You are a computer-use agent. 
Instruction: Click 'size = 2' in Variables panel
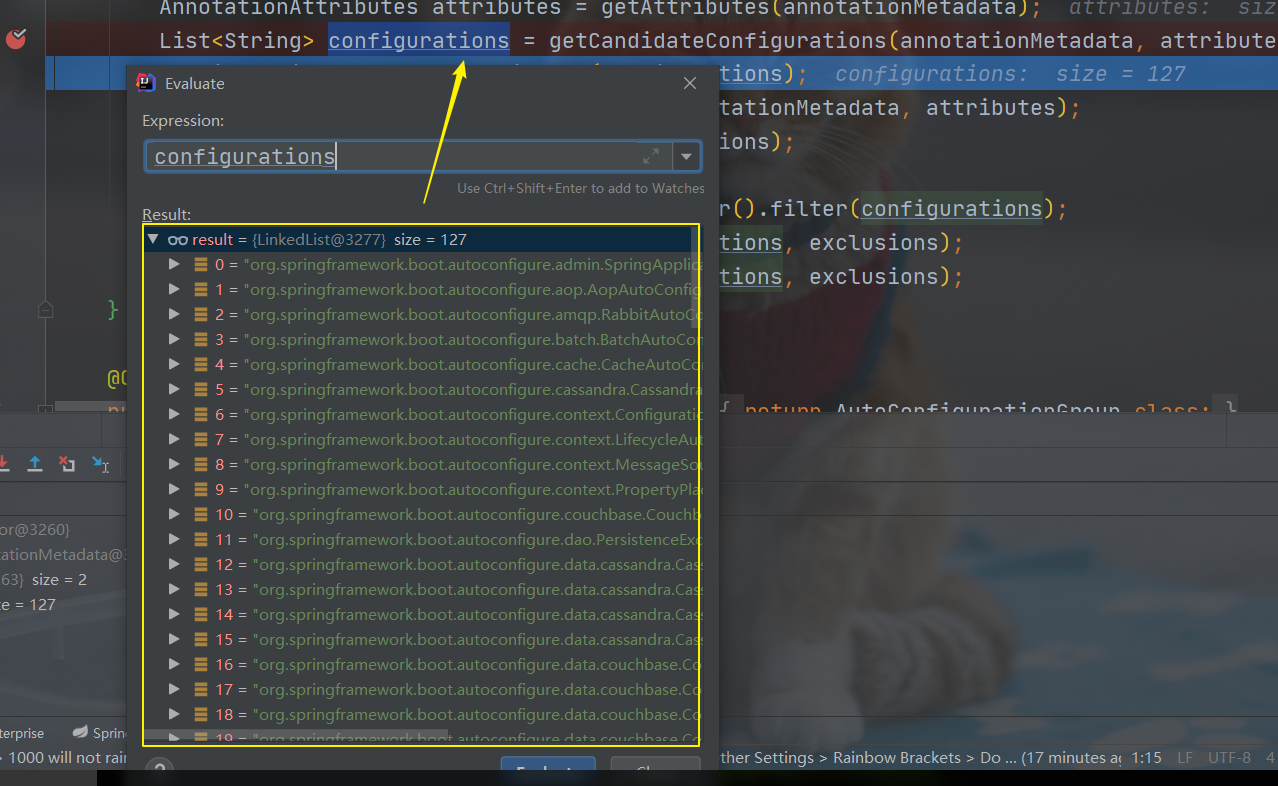tap(59, 580)
